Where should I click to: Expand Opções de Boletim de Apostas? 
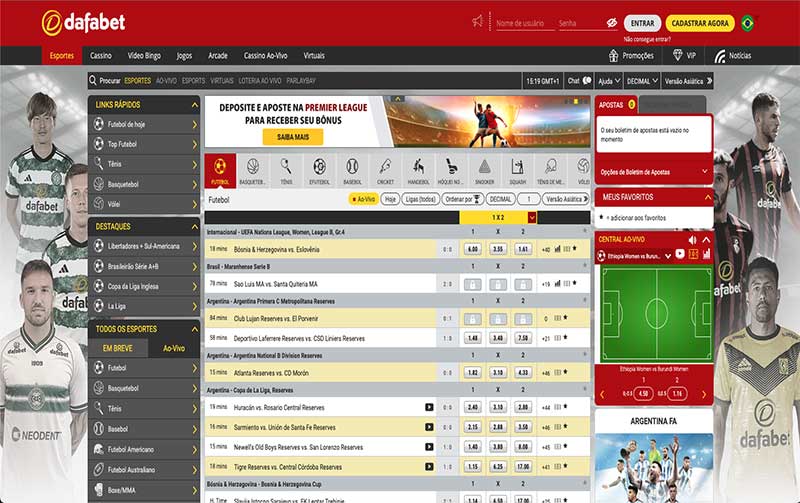[x=654, y=172]
